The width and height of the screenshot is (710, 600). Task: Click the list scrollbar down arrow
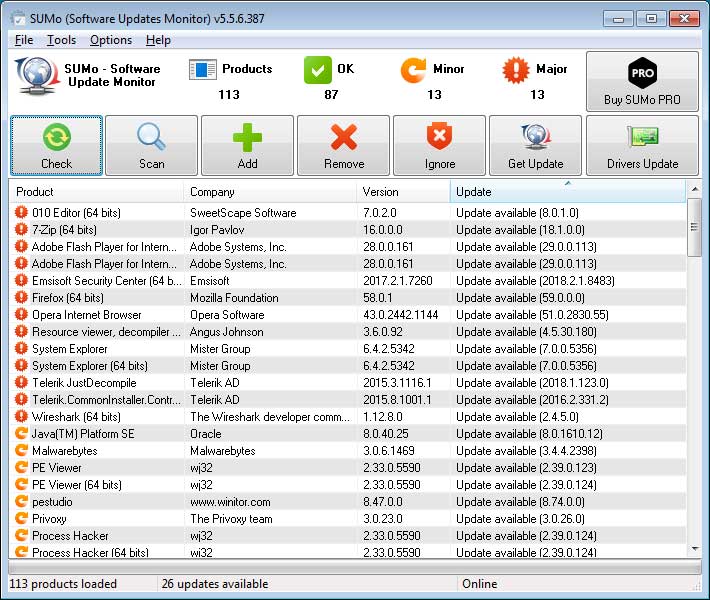(x=694, y=549)
